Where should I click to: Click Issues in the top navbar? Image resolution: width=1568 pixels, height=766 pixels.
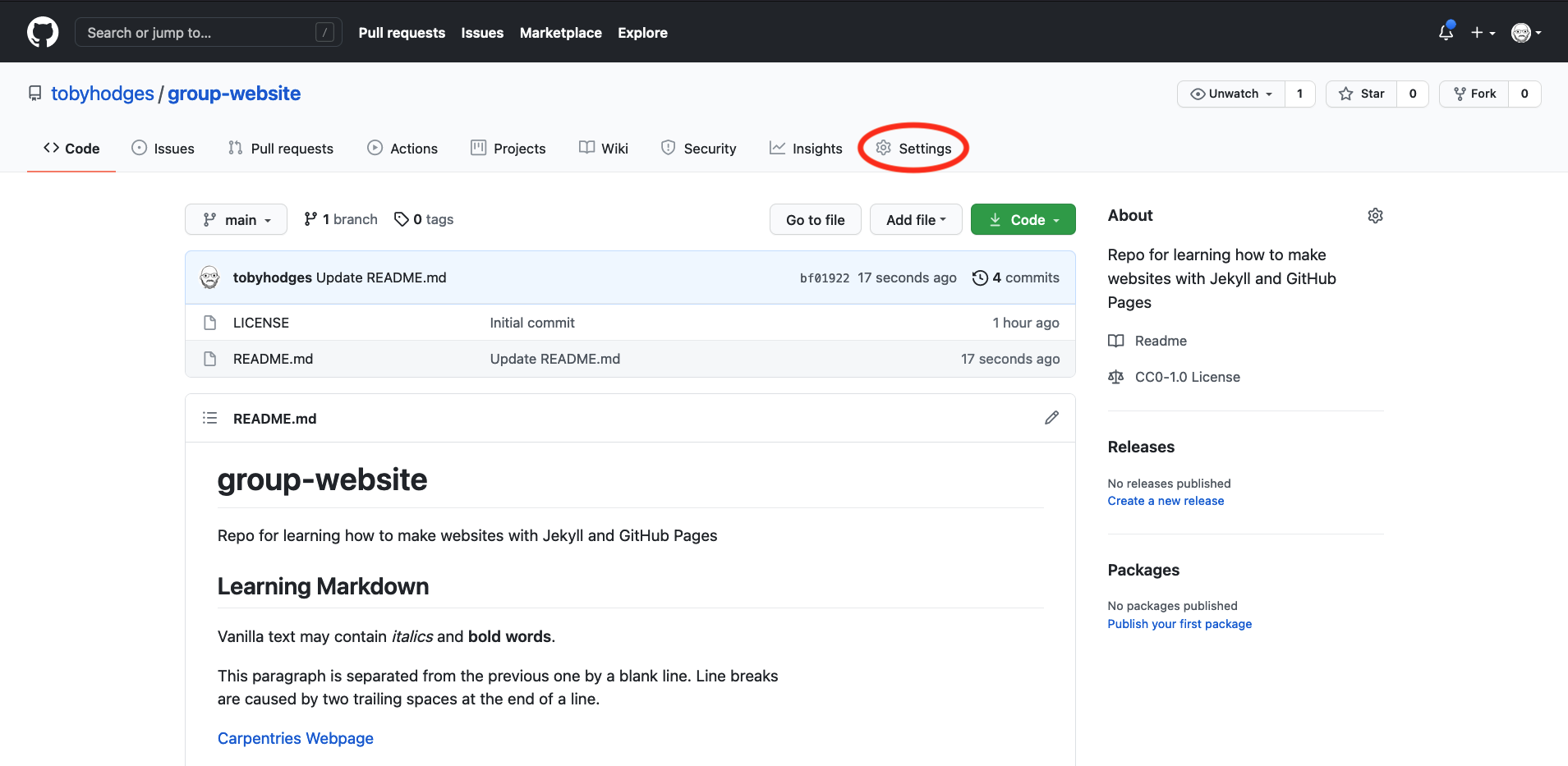[x=482, y=33]
